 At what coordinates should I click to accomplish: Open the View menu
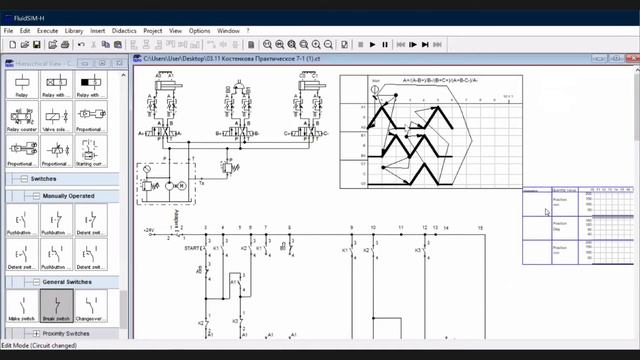click(176, 31)
